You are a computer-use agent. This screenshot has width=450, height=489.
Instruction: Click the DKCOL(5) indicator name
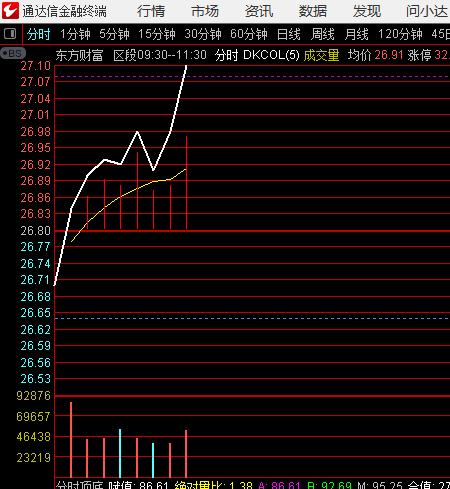(271, 55)
